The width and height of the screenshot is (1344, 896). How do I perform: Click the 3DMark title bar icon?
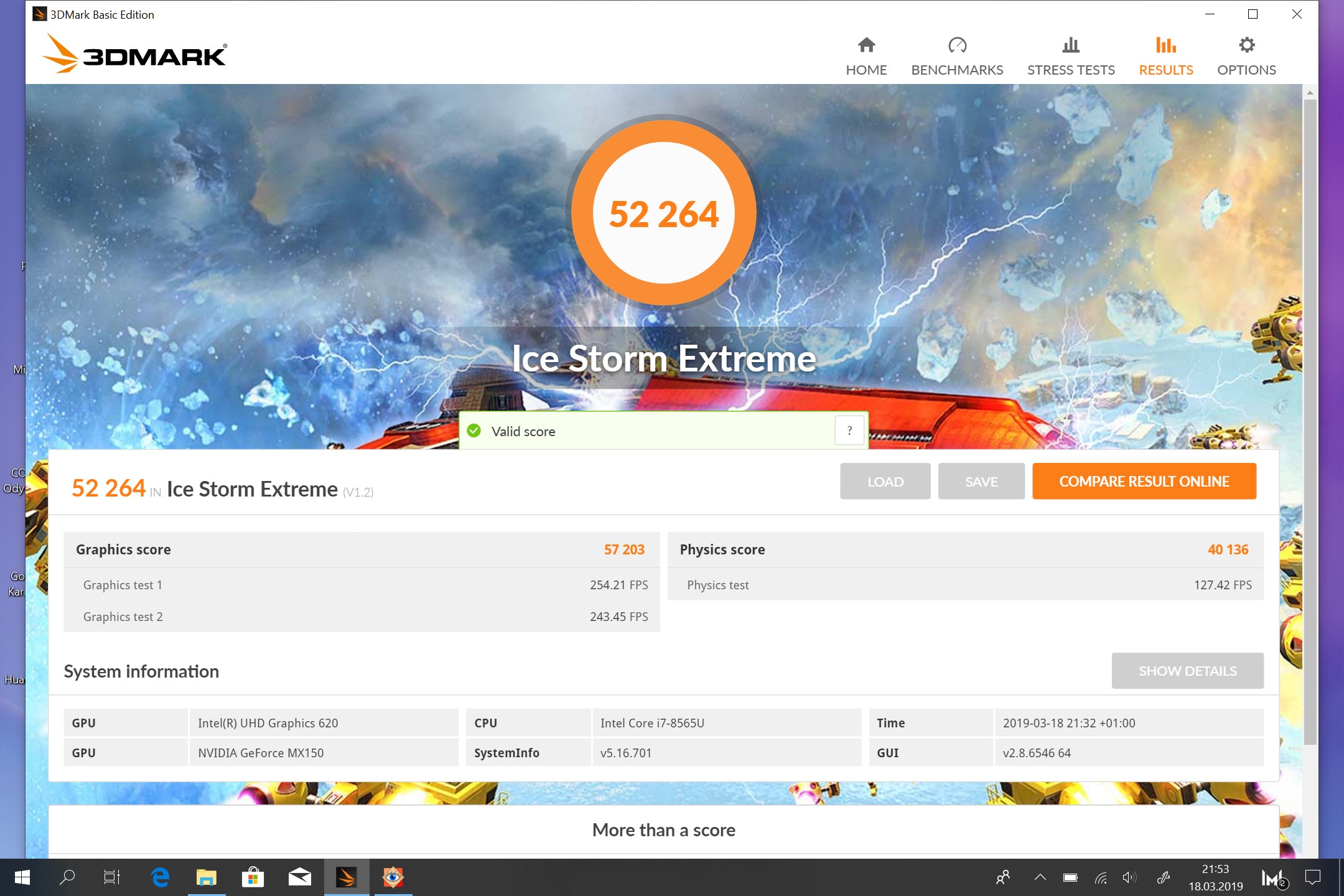click(40, 14)
